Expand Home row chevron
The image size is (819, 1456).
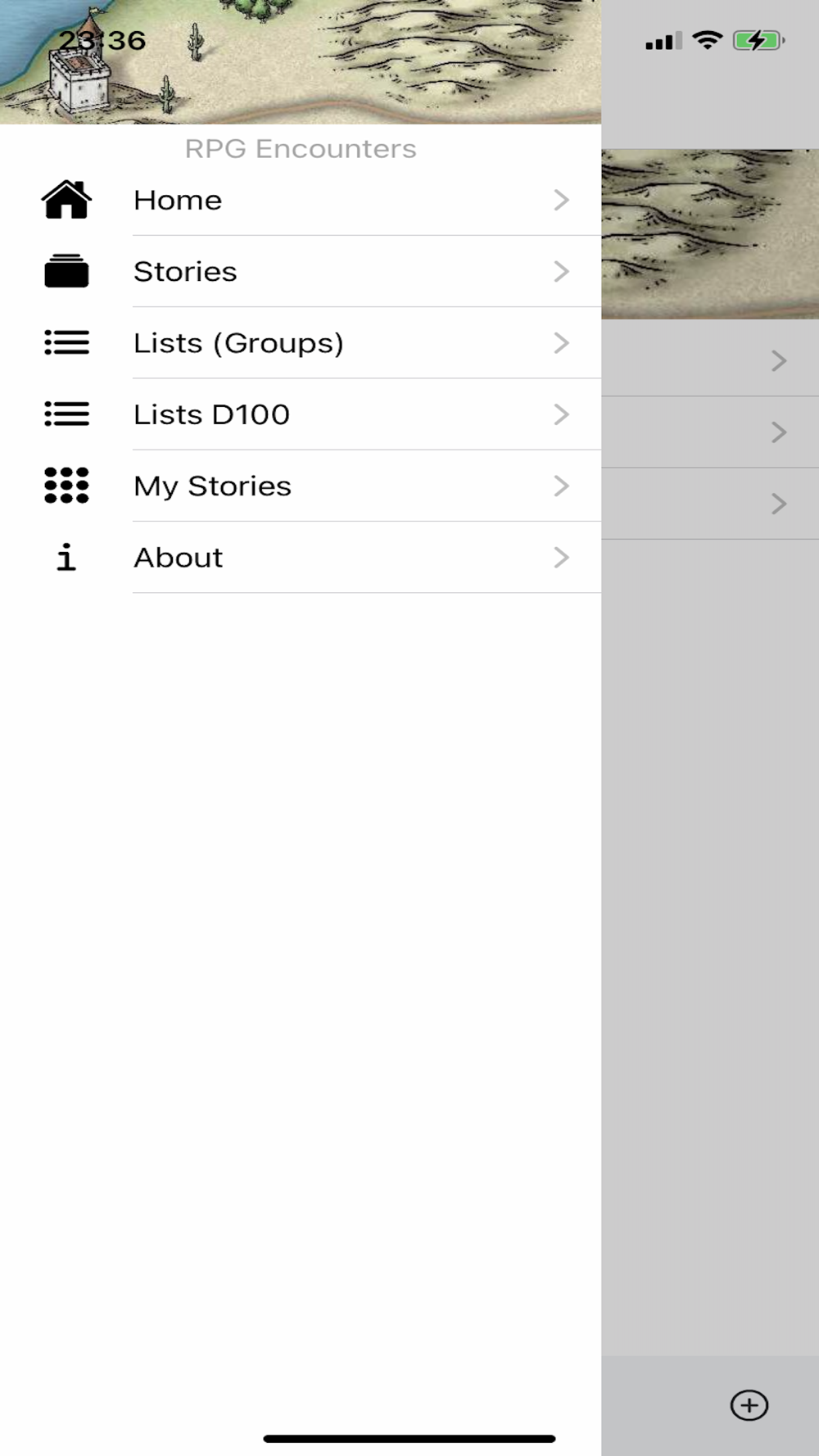[561, 200]
